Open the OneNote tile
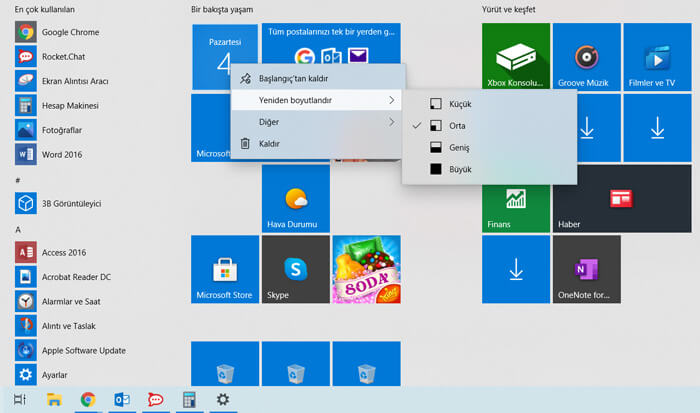Image resolution: width=700 pixels, height=413 pixels. (x=587, y=269)
